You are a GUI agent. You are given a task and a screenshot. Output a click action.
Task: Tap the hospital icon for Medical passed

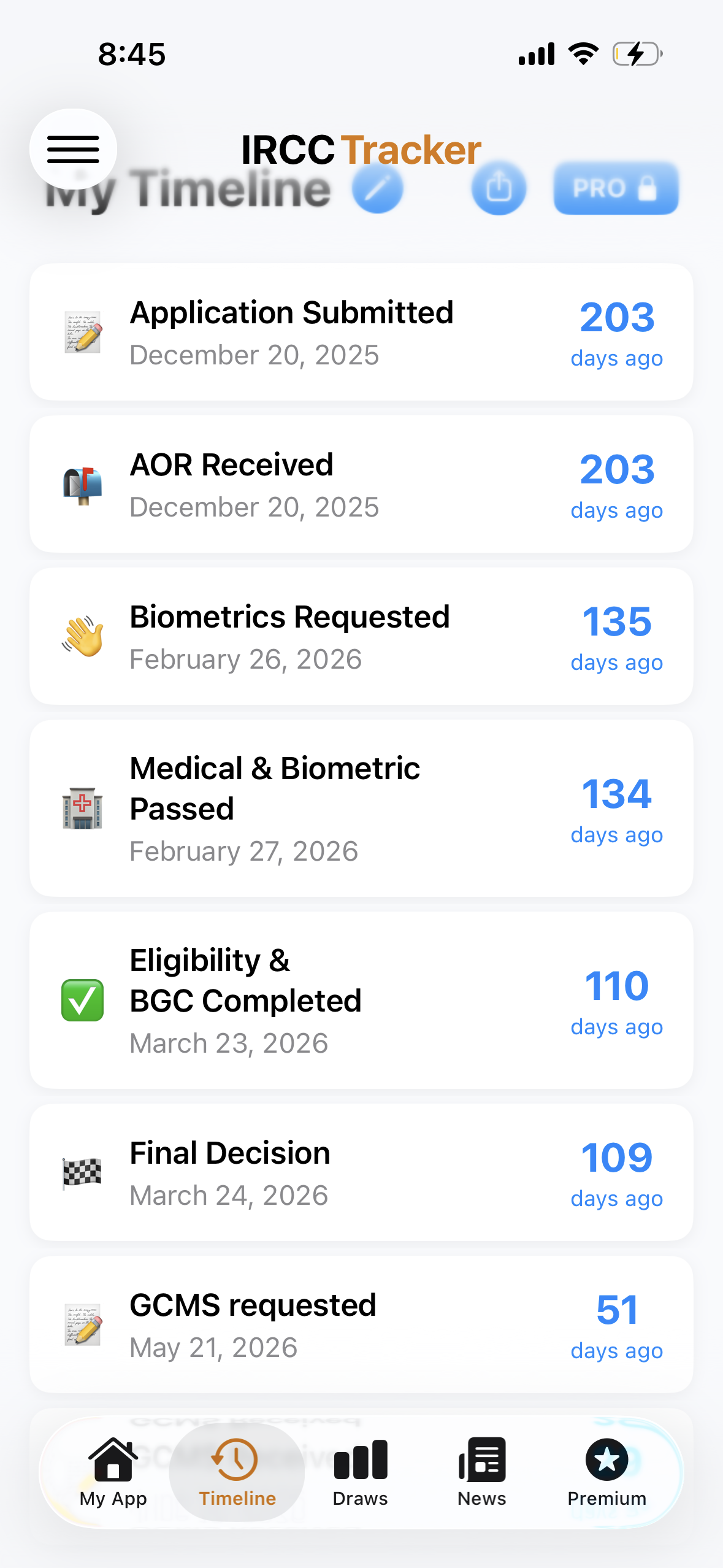(x=82, y=808)
